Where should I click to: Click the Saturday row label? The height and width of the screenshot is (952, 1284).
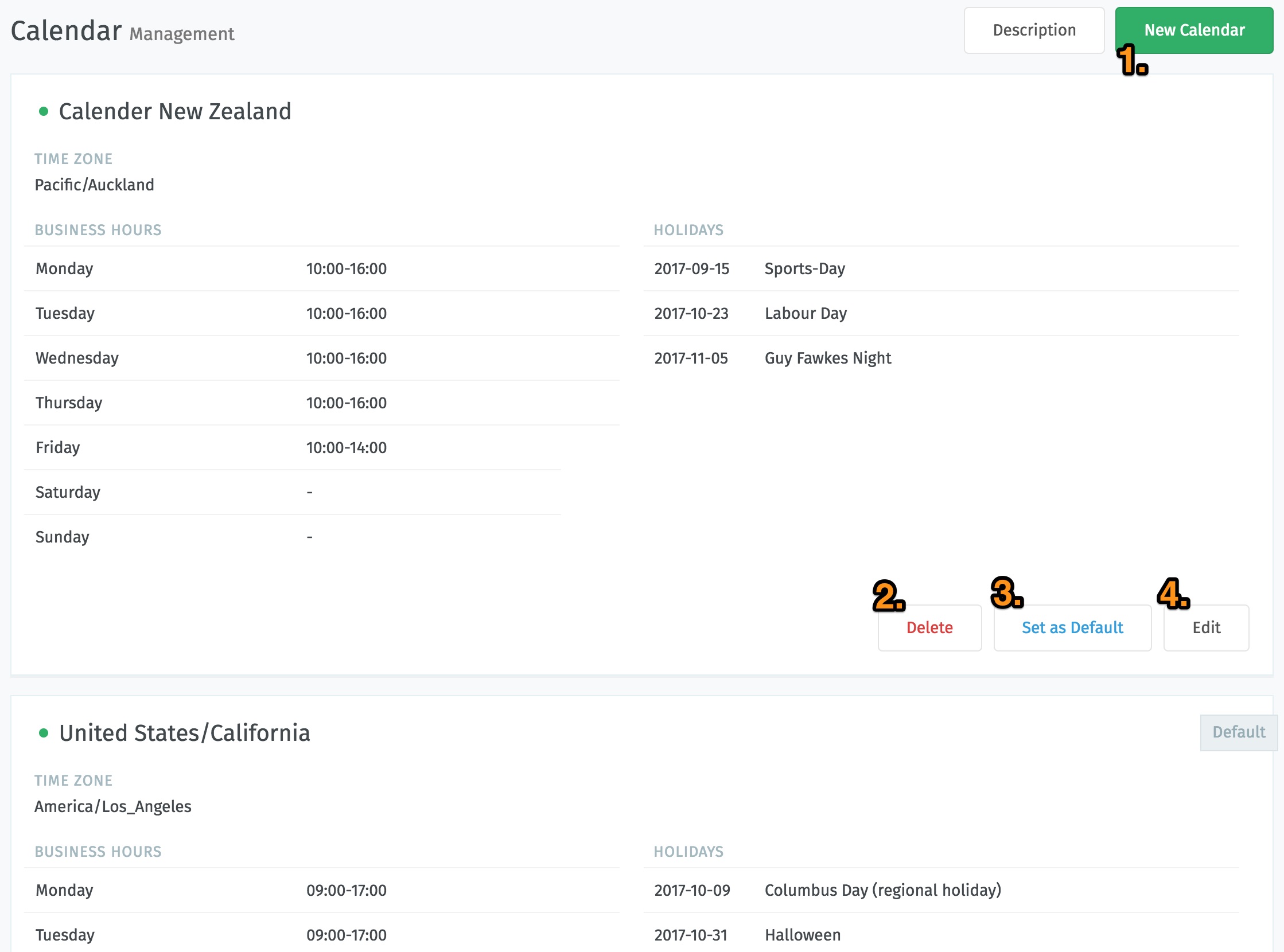[68, 493]
